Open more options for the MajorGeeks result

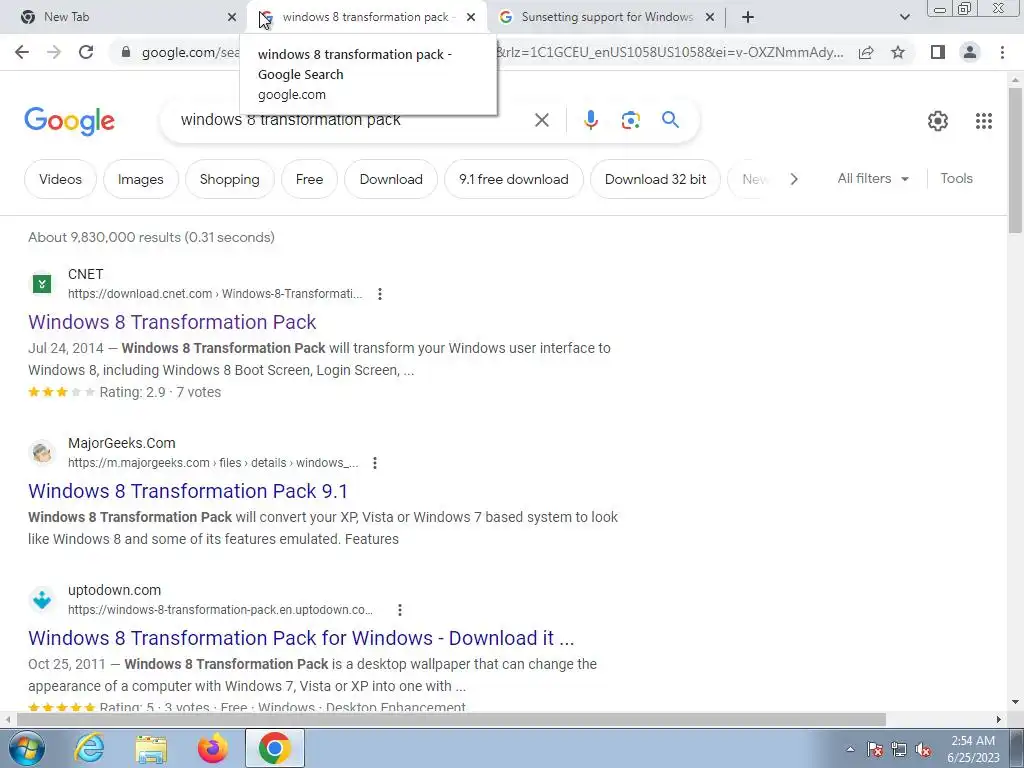(374, 463)
